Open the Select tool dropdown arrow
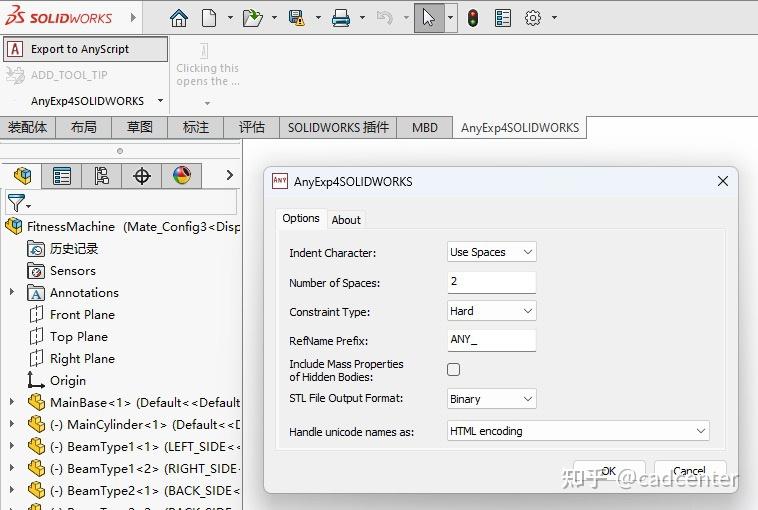Viewport: 758px width, 510px height. (451, 18)
